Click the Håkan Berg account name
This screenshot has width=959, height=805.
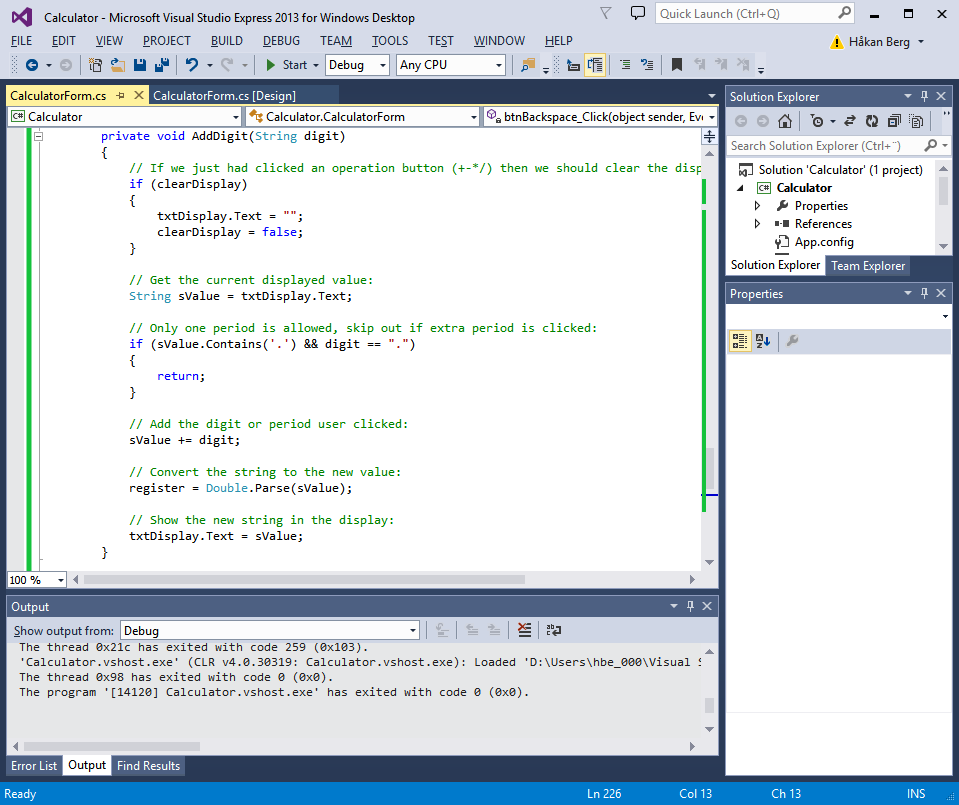pos(879,42)
